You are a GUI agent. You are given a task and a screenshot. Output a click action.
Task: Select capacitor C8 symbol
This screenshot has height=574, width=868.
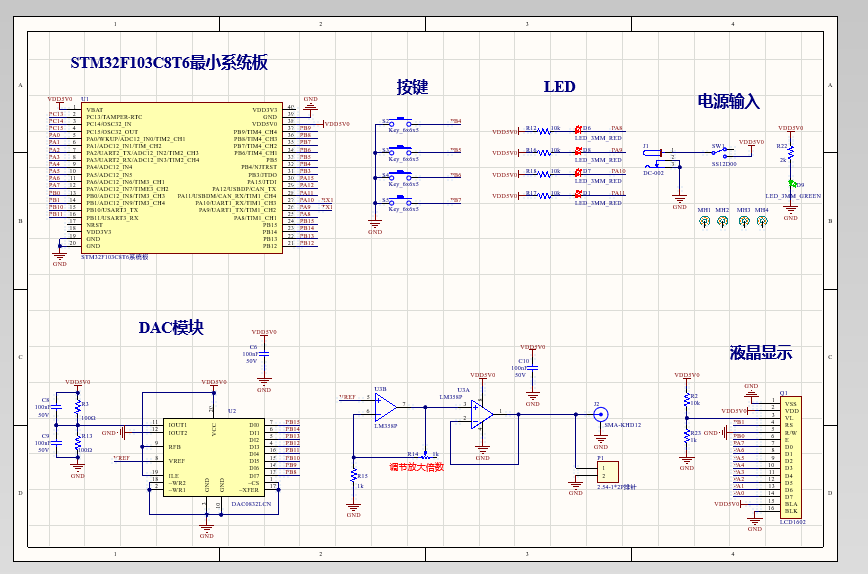click(x=56, y=407)
